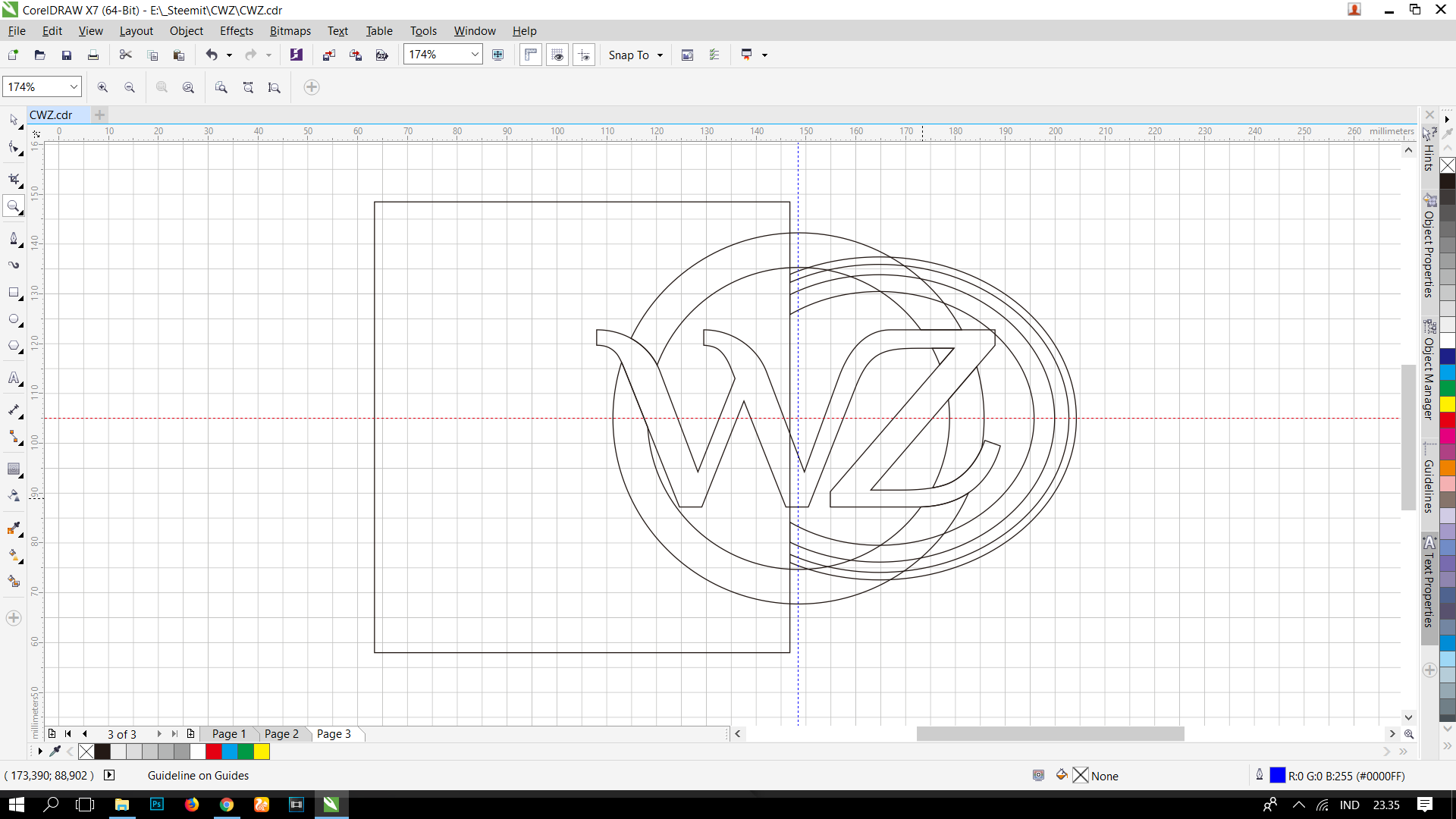Toggle the grid display button
Screen dimensions: 1456x819
(x=557, y=55)
